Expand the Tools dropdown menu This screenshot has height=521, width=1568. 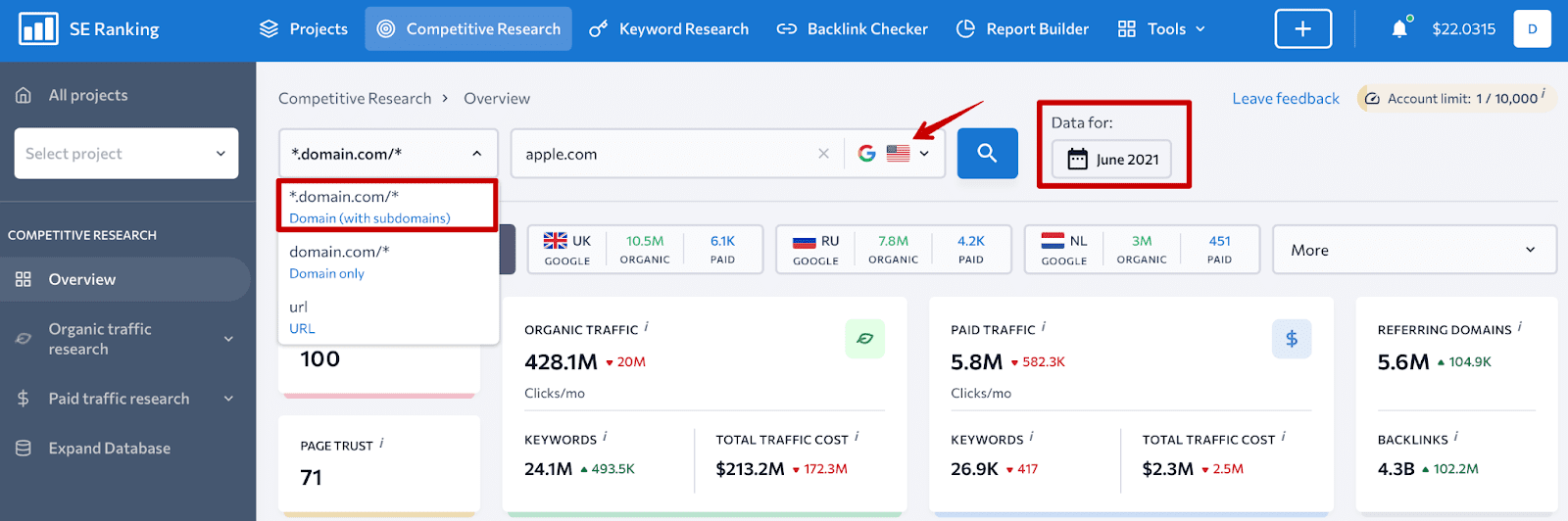1161,29
